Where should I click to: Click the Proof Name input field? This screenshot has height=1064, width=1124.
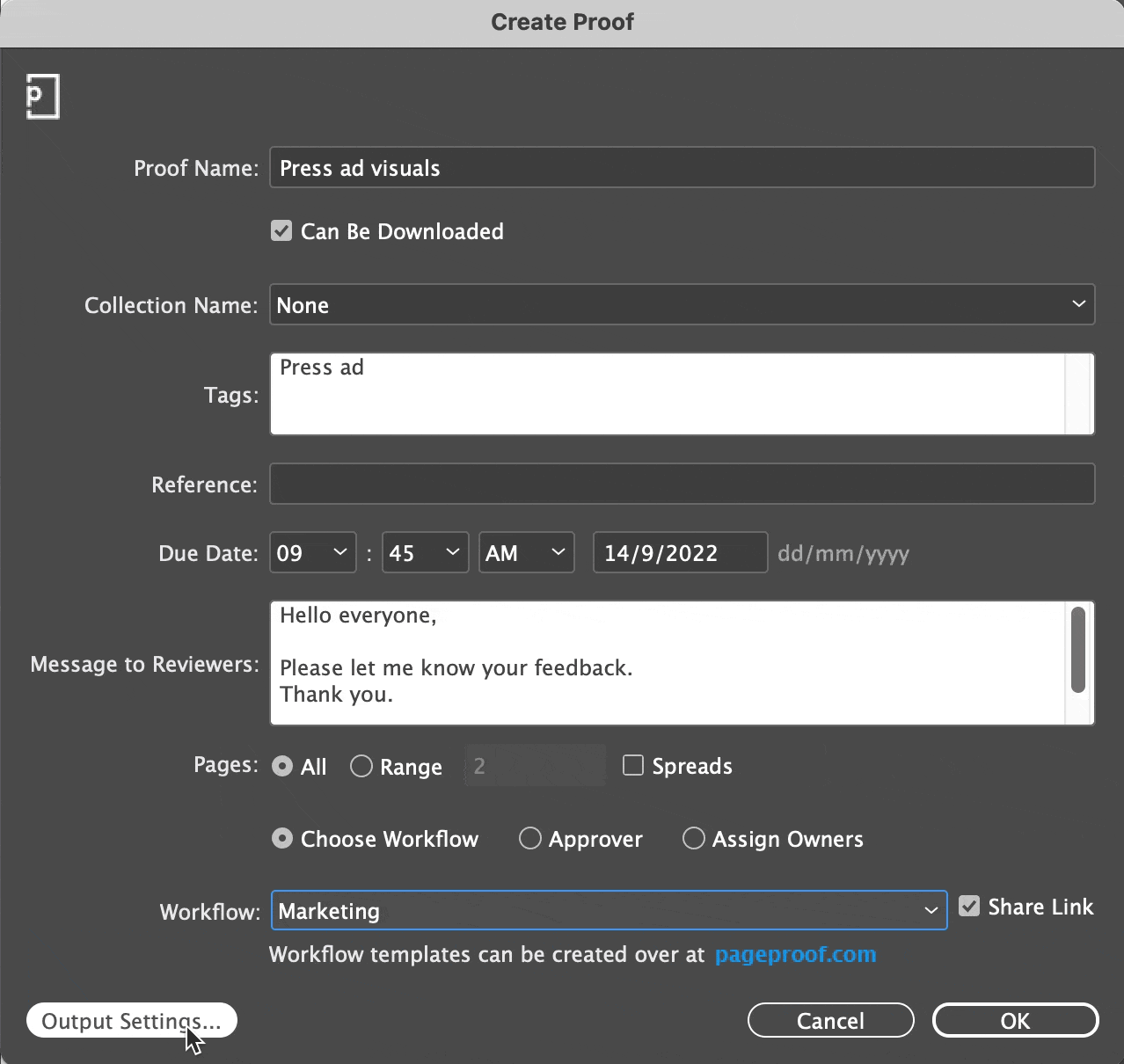point(682,167)
